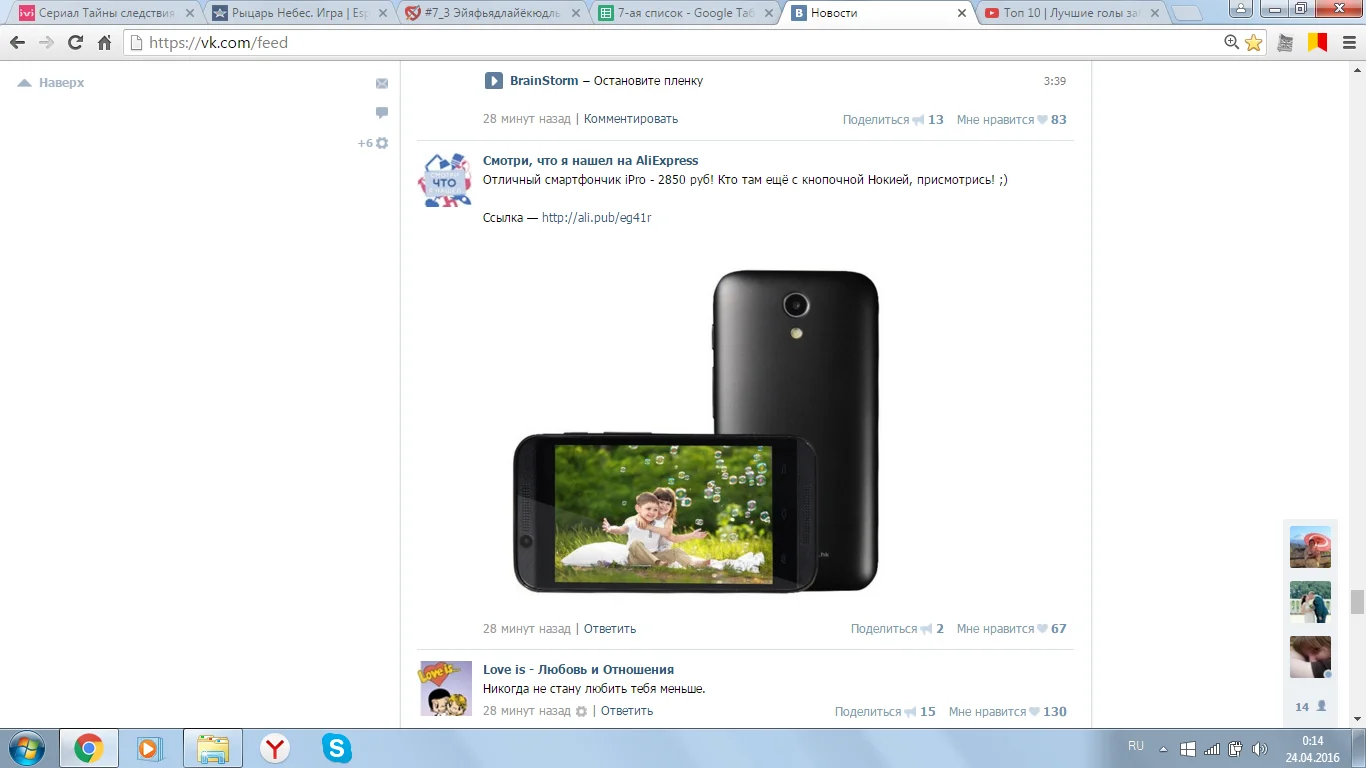Click Наверх to return to top
The image size is (1366, 768).
[51, 83]
